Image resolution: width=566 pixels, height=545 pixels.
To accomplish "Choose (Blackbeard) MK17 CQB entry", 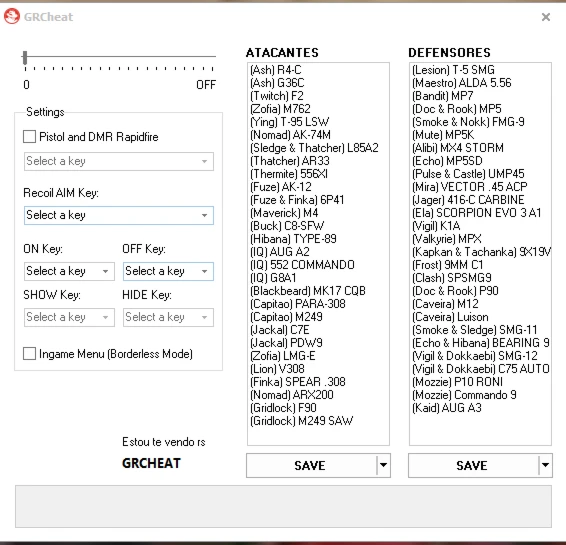I will coord(308,291).
